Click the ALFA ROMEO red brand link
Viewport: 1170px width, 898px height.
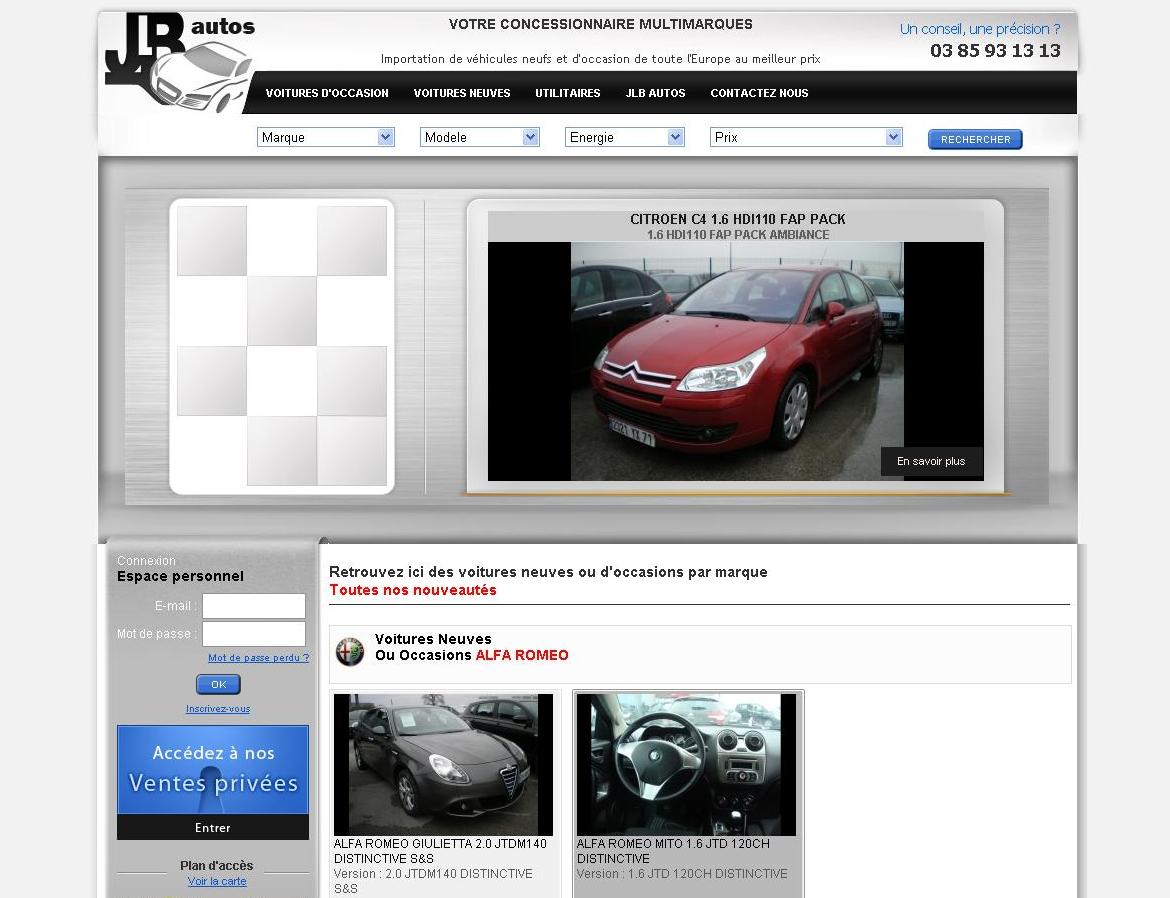pyautogui.click(x=522, y=655)
